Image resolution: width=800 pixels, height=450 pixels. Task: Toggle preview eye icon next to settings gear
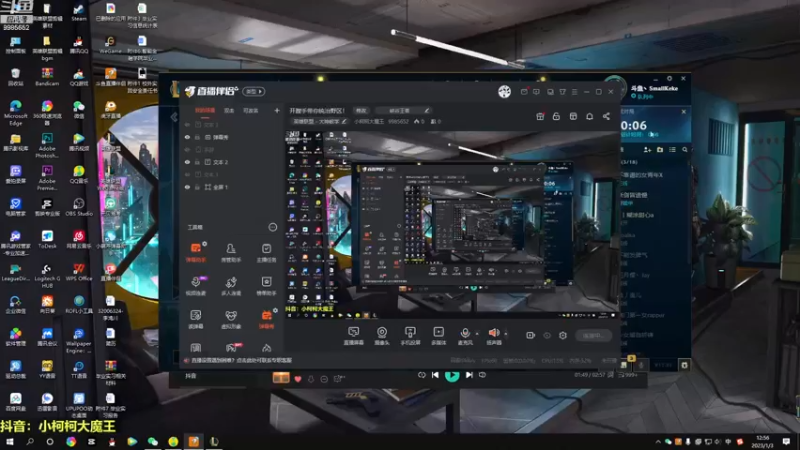547,335
